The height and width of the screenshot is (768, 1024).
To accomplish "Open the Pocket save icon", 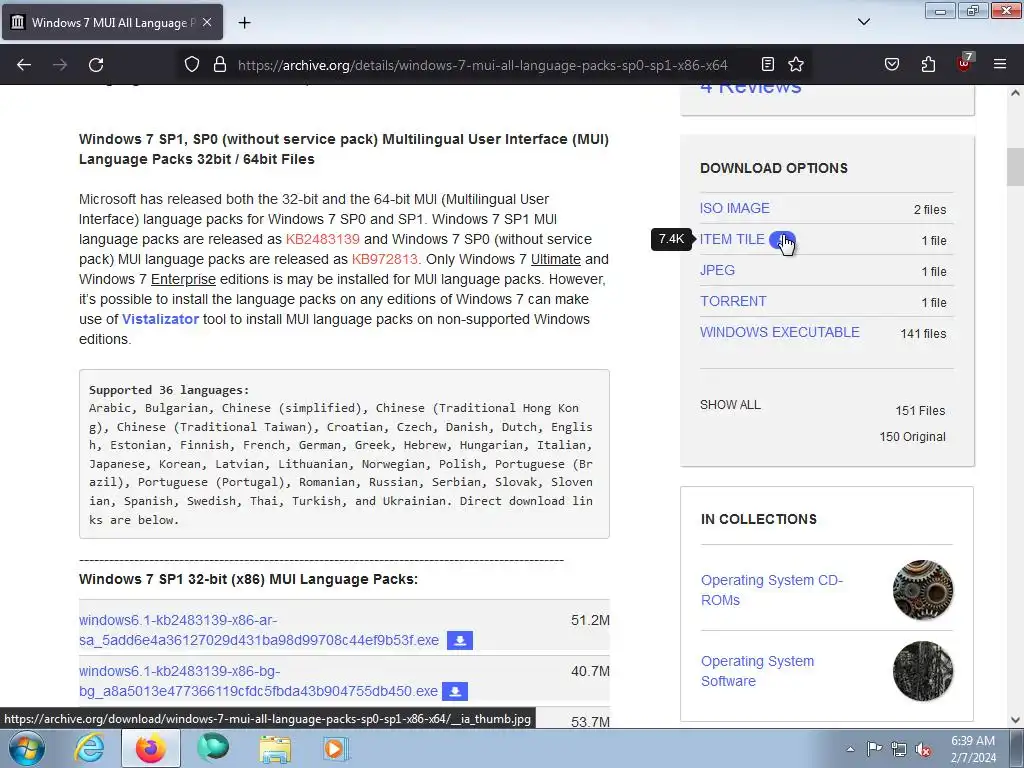I will click(891, 64).
